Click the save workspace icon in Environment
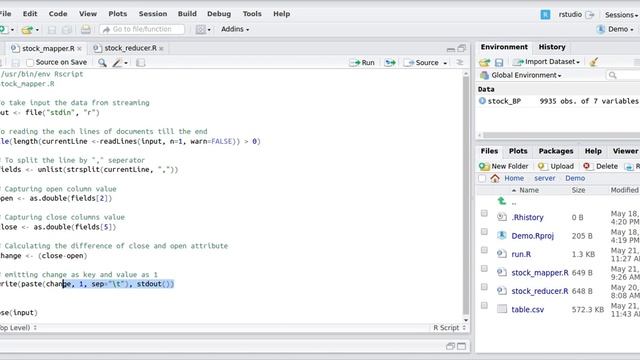Viewport: 640px width, 360px height. [x=499, y=62]
